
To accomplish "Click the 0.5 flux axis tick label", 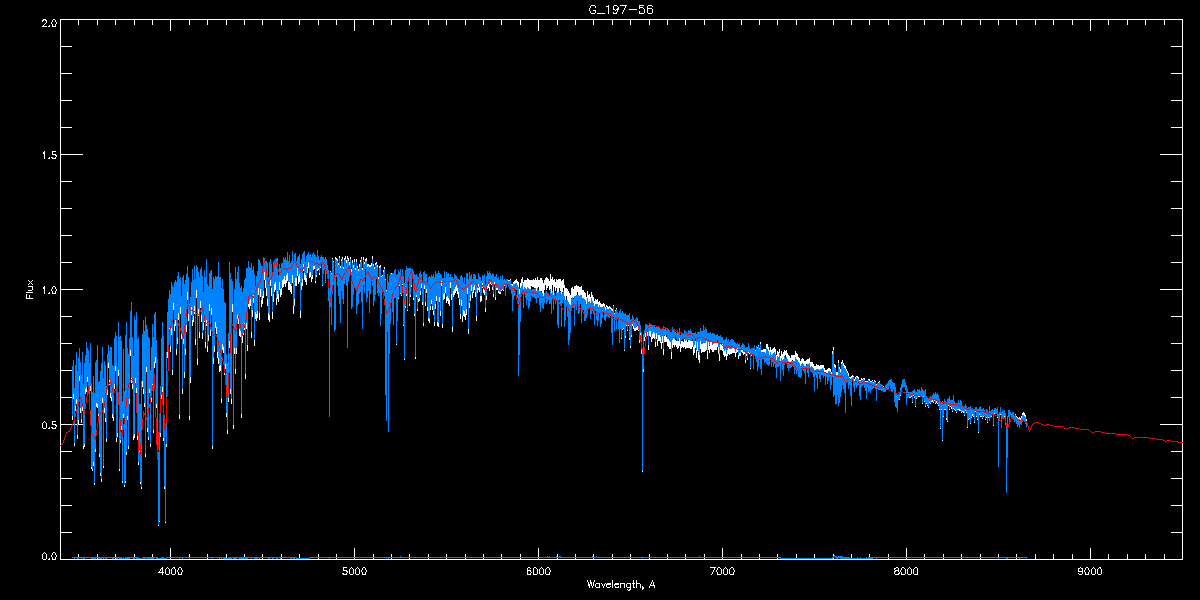I will click(x=47, y=424).
